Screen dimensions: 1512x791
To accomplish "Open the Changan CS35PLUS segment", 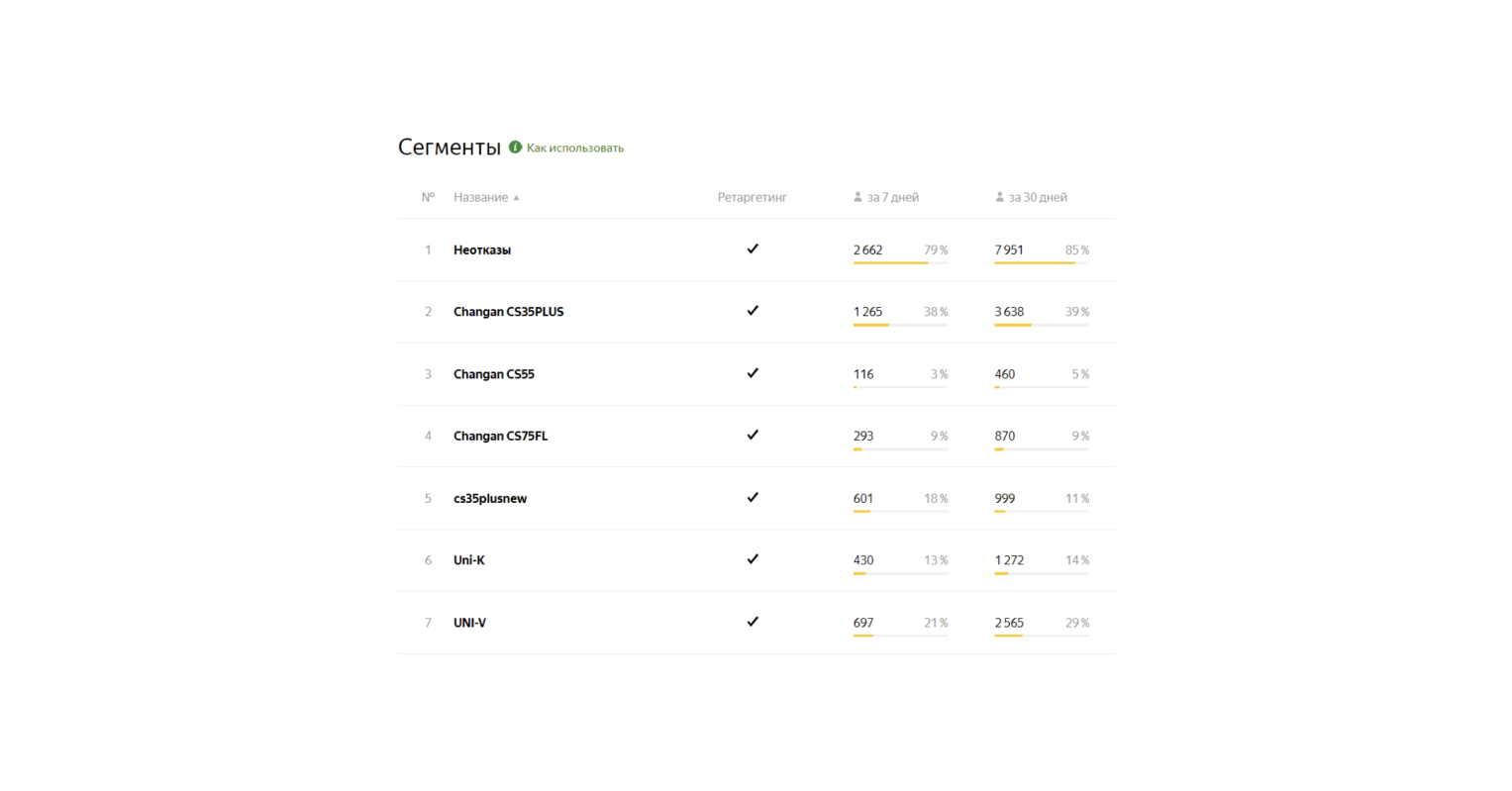I will (508, 312).
